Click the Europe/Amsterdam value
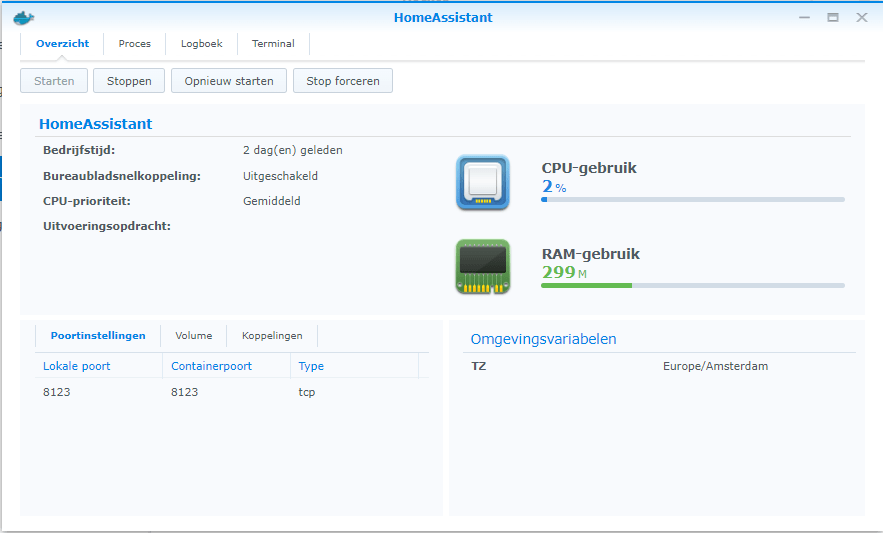The height and width of the screenshot is (533, 883). (715, 366)
